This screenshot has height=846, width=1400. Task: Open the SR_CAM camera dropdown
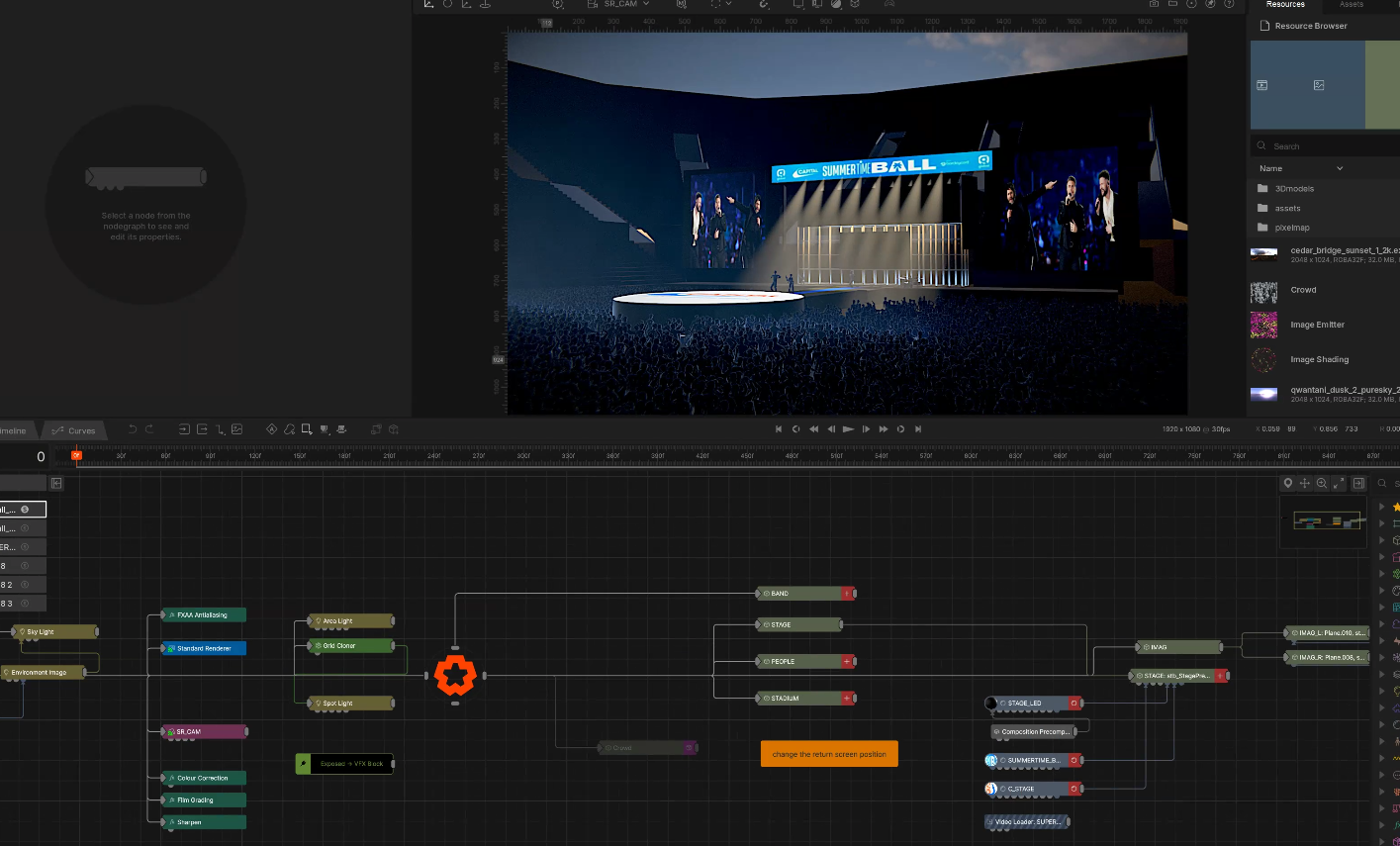626,4
